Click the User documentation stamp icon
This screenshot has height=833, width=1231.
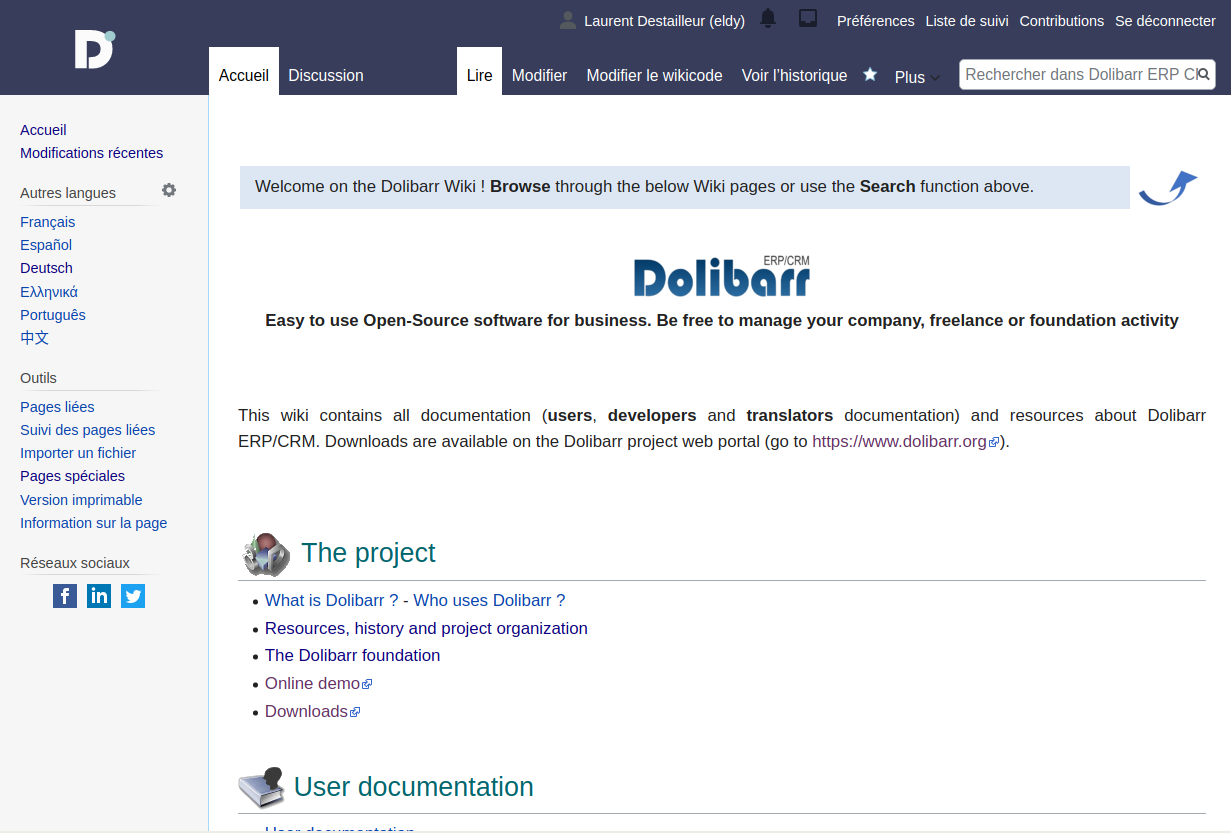click(x=262, y=788)
